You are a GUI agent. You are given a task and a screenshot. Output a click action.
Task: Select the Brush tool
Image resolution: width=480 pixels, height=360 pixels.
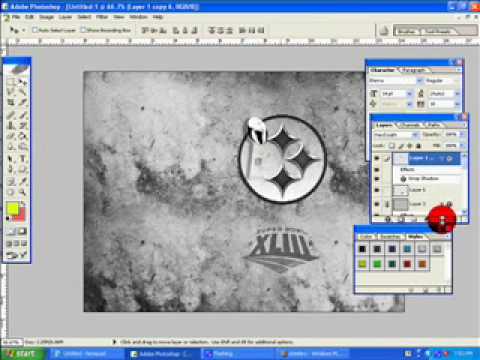[x=22, y=115]
